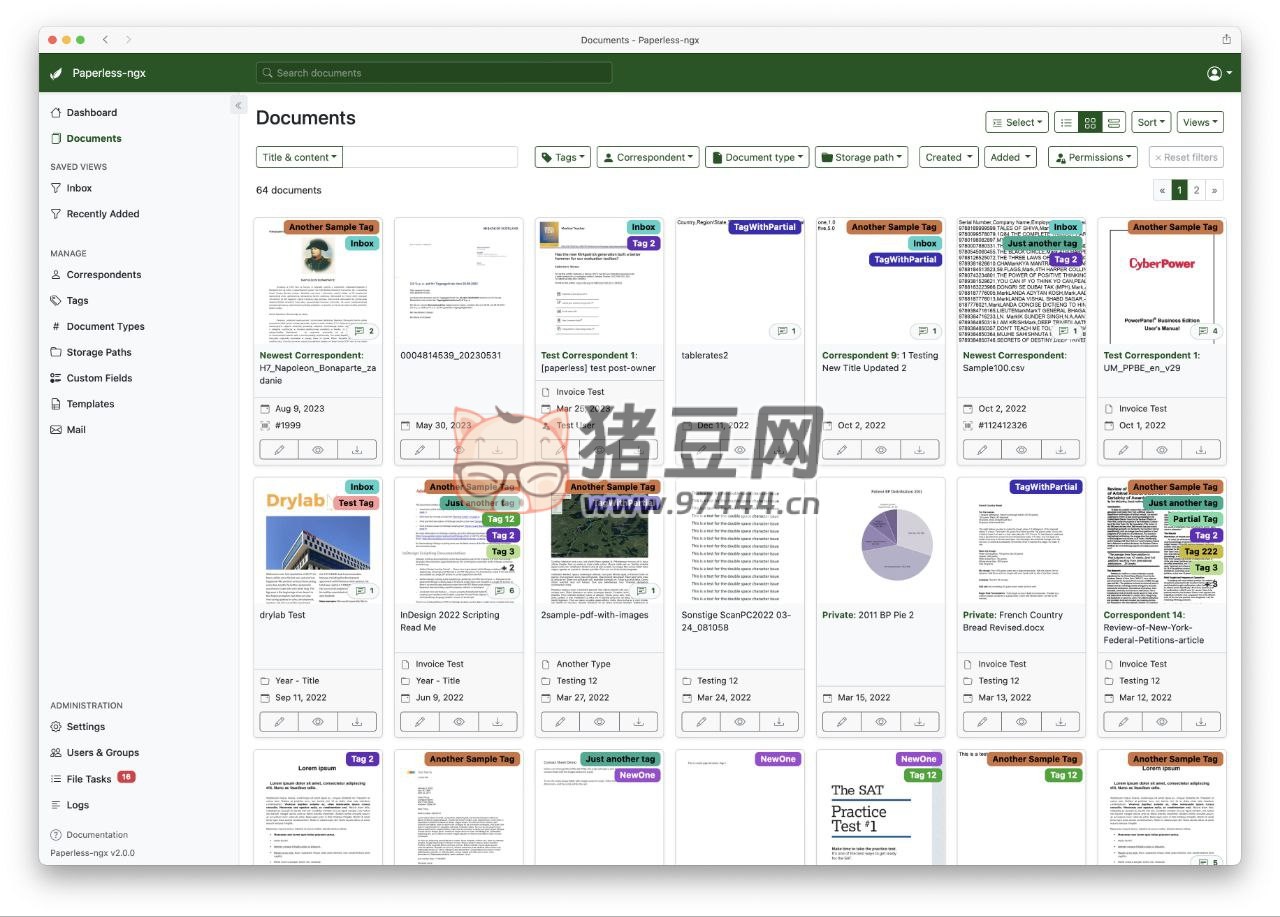This screenshot has width=1280, height=917.
Task: Open preview of 1 Testing New Title Updated 2
Action: pyautogui.click(x=880, y=450)
